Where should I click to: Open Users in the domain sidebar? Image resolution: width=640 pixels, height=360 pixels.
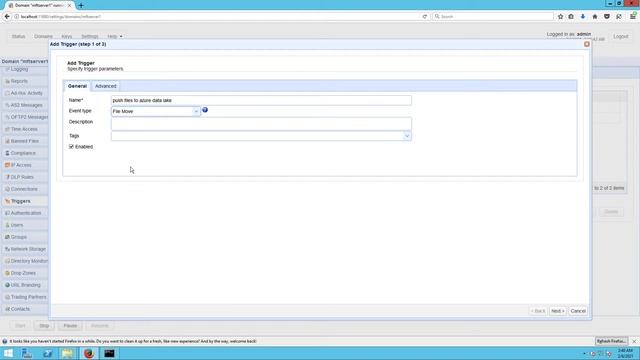[x=17, y=225]
